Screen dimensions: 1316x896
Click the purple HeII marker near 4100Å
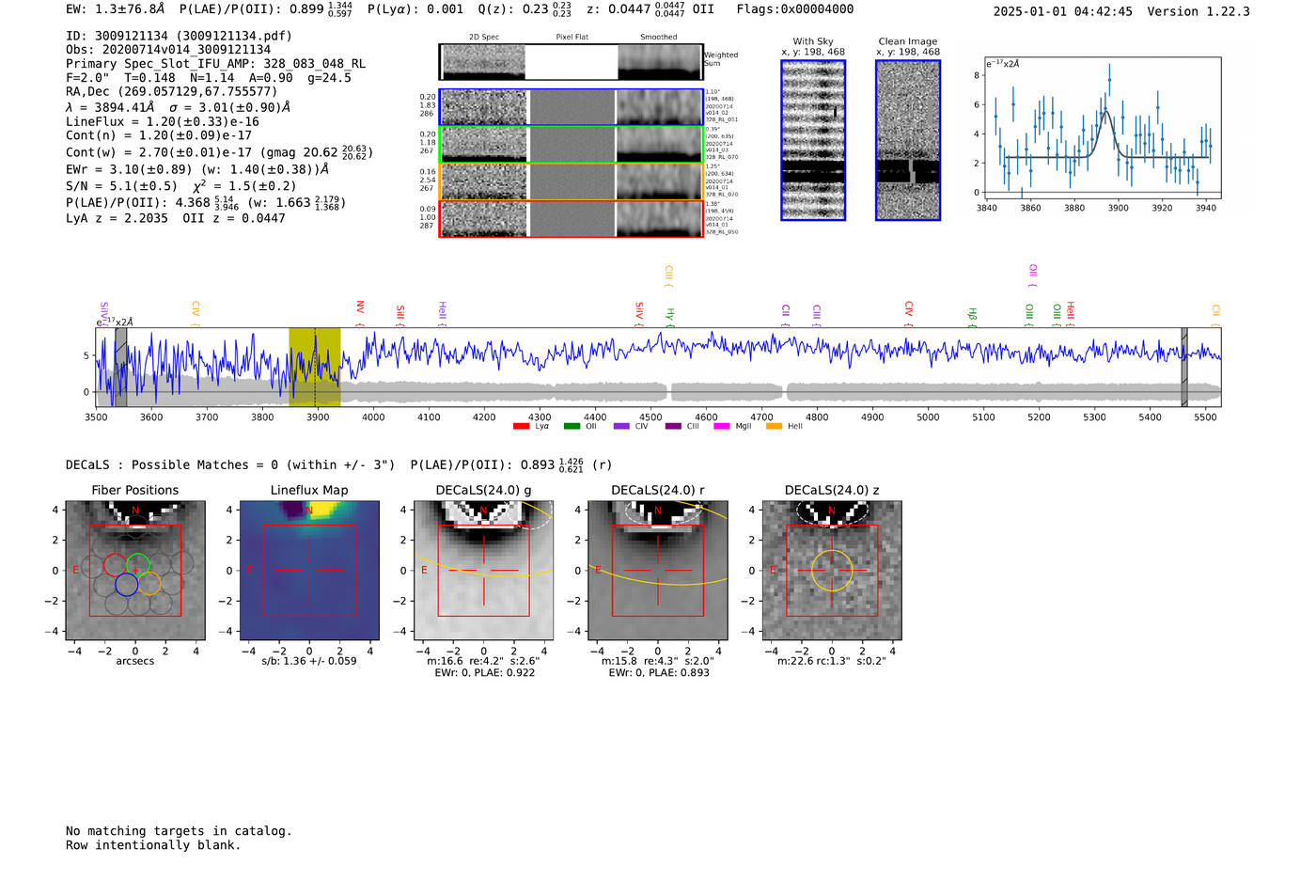(442, 315)
